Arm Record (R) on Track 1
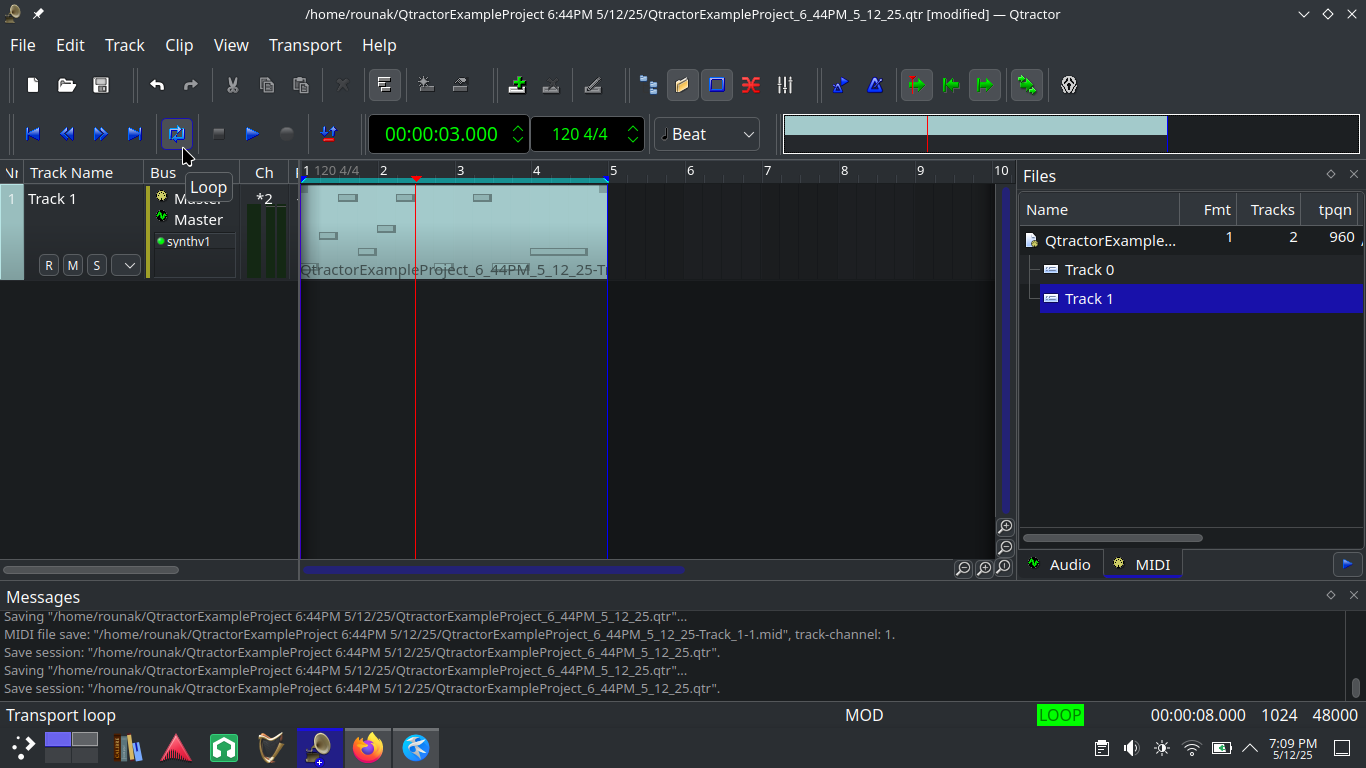This screenshot has width=1366, height=768. point(48,265)
